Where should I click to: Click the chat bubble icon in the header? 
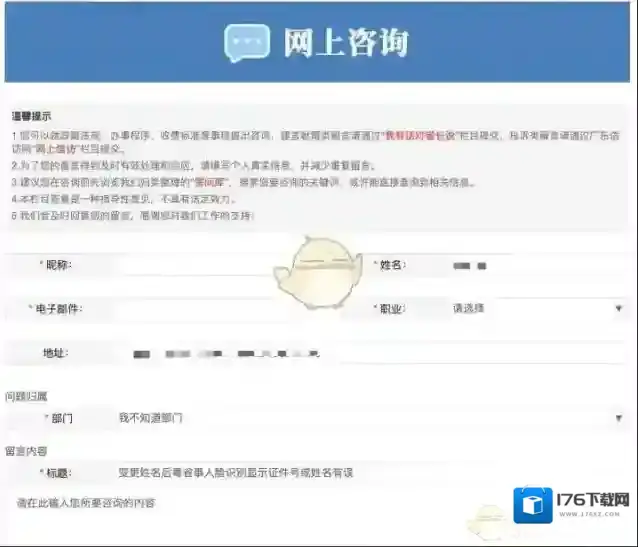click(247, 43)
